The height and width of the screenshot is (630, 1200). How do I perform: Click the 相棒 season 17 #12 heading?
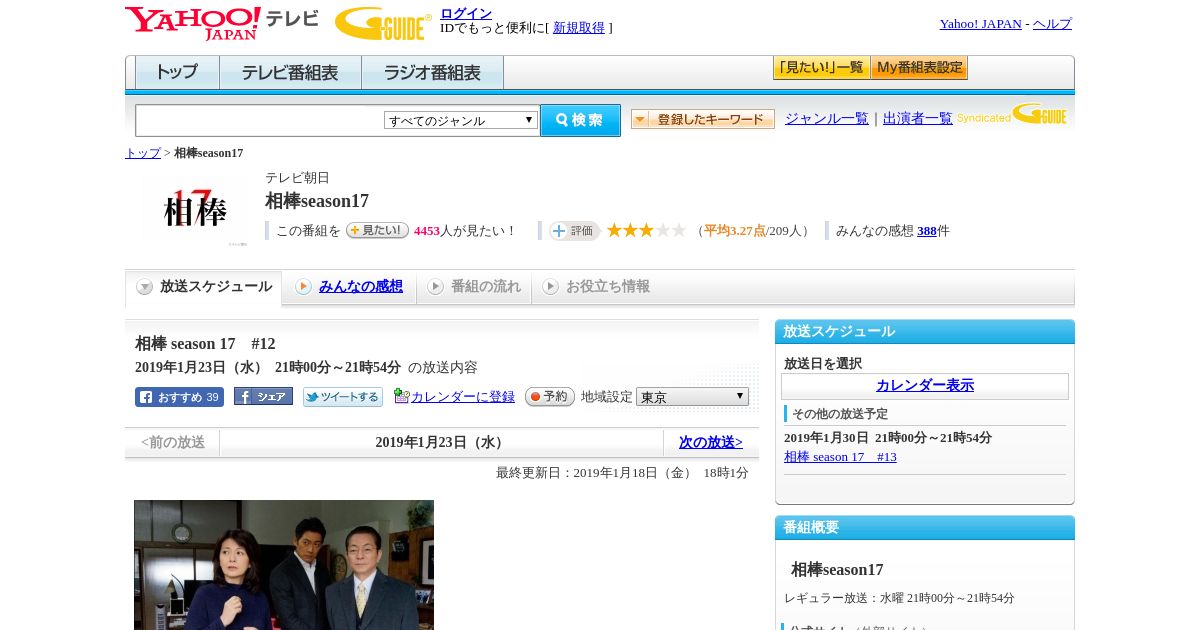pyautogui.click(x=205, y=344)
